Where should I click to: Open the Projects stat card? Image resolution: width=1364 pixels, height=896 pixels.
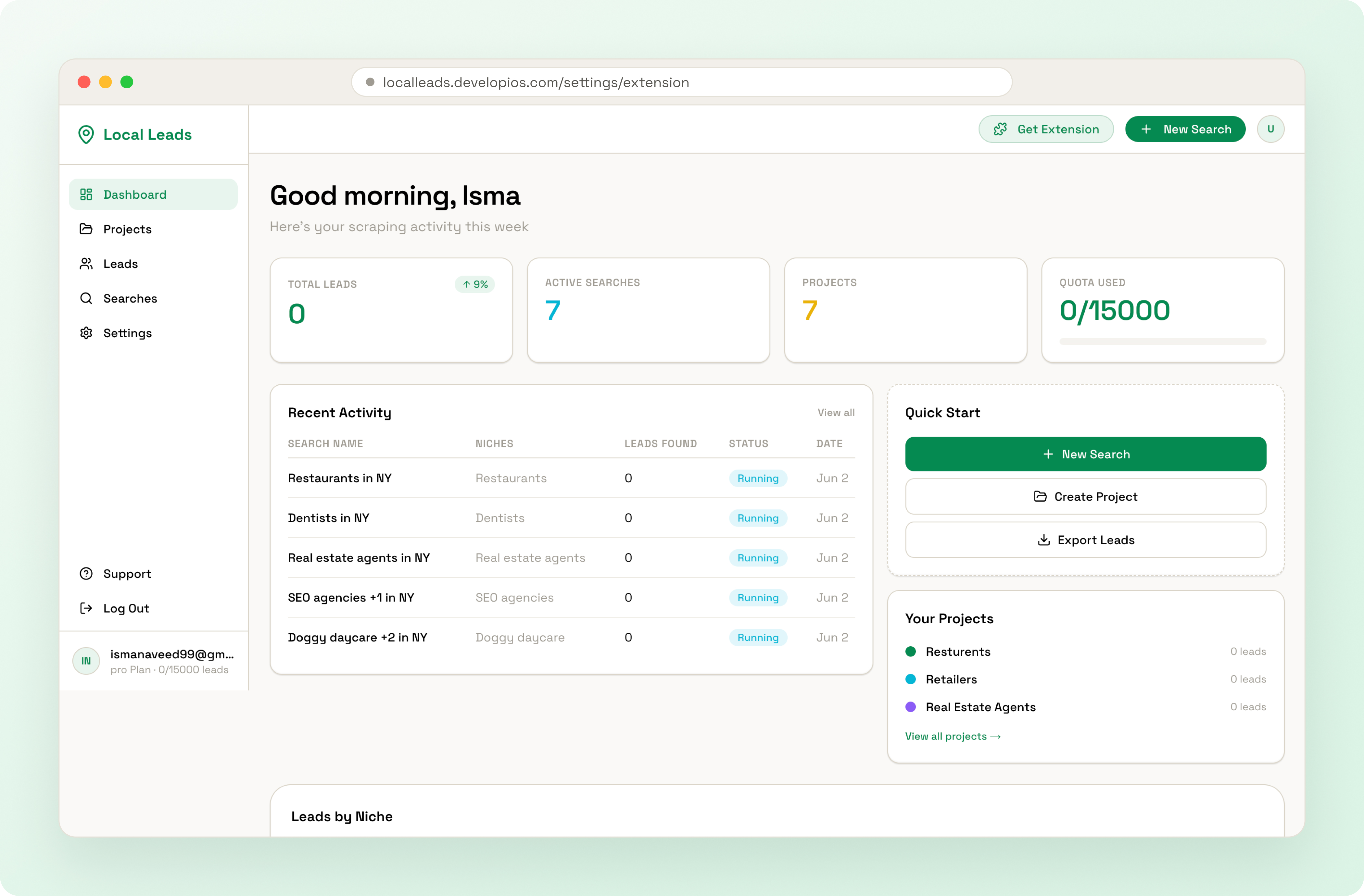tap(905, 310)
